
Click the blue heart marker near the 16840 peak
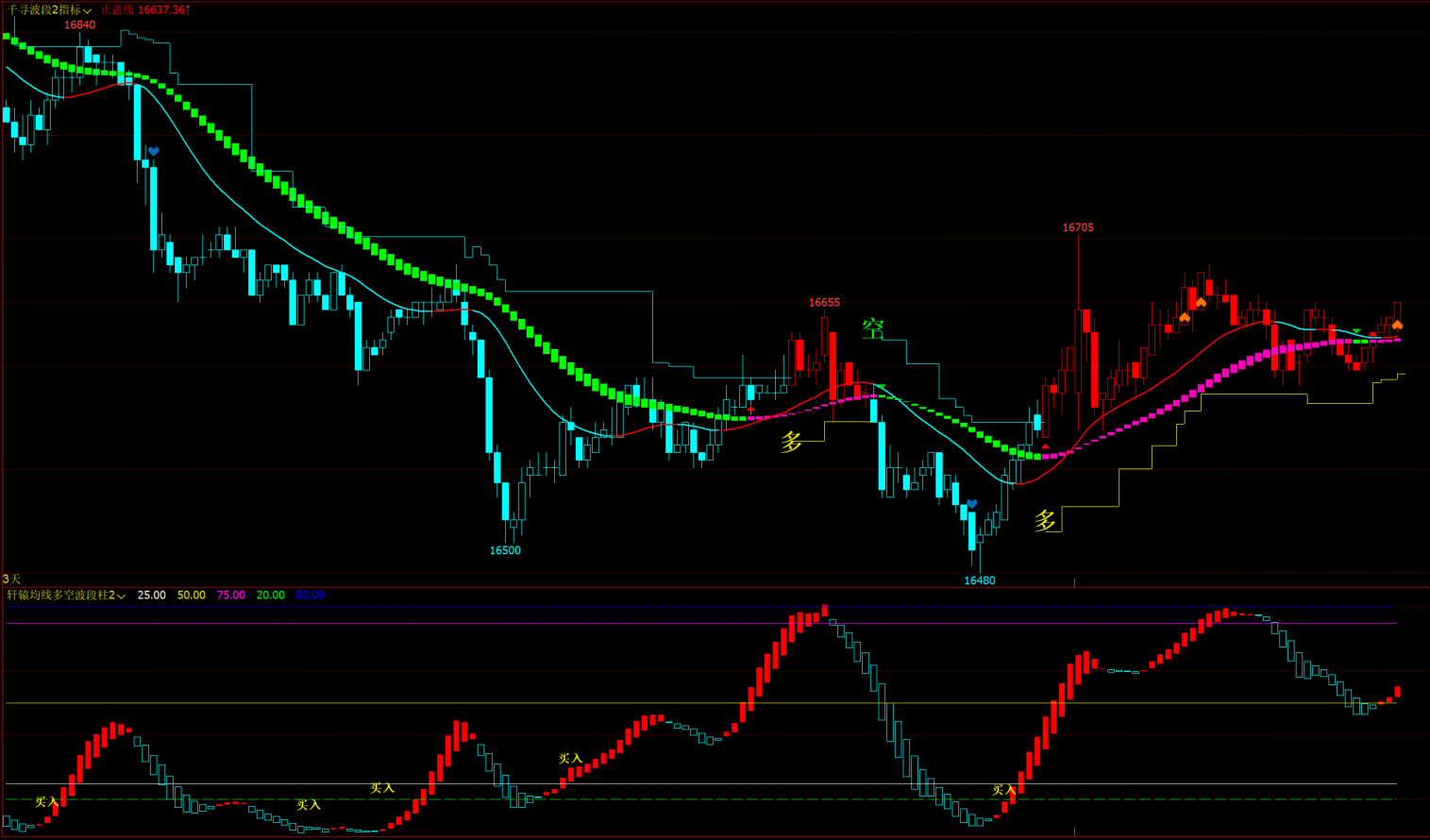pos(153,151)
